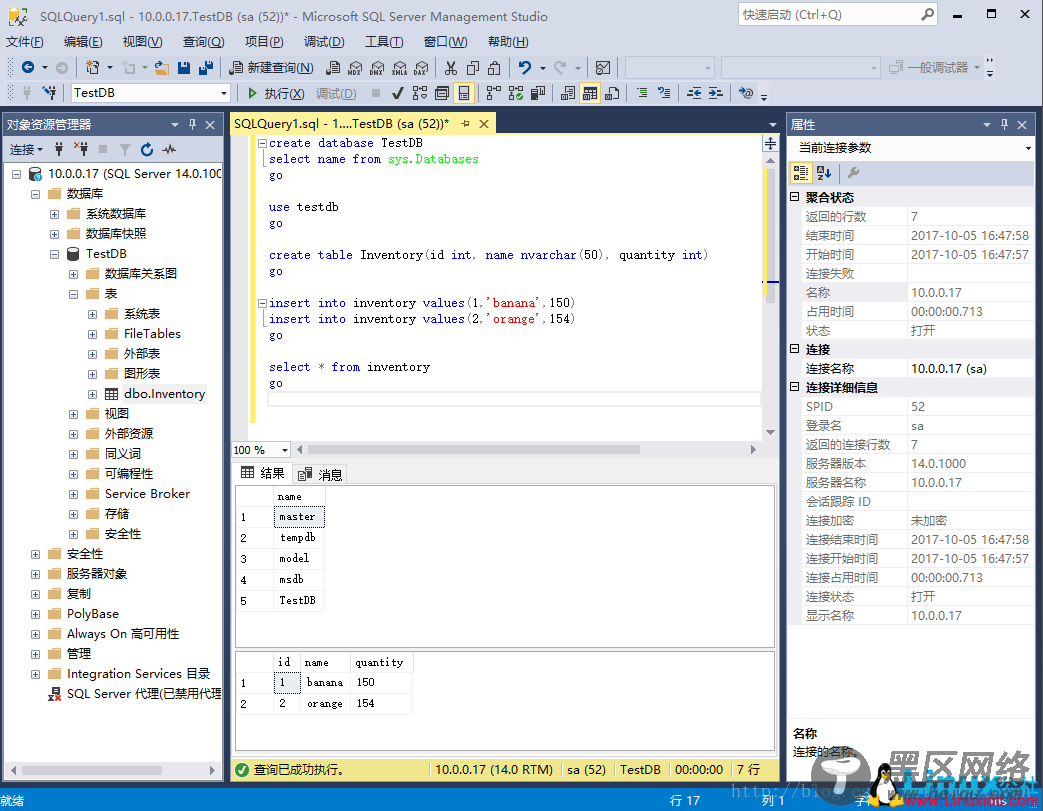Click the undo arrow icon
Image resolution: width=1043 pixels, height=811 pixels.
[525, 67]
